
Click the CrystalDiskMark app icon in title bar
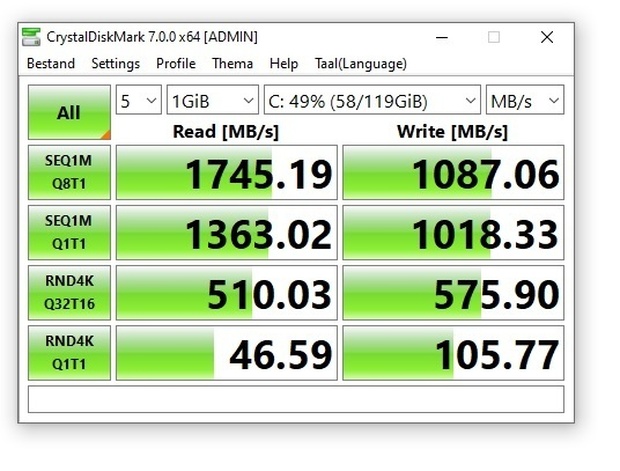click(x=31, y=37)
